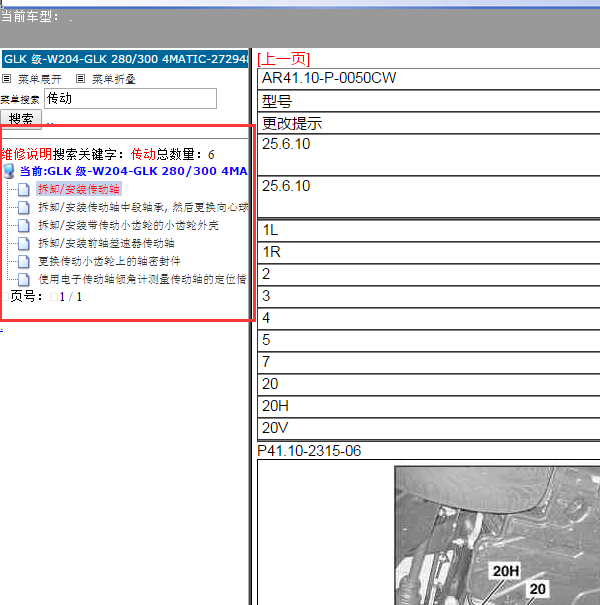
Task: Click the 型号 table row
Action: click(x=429, y=101)
